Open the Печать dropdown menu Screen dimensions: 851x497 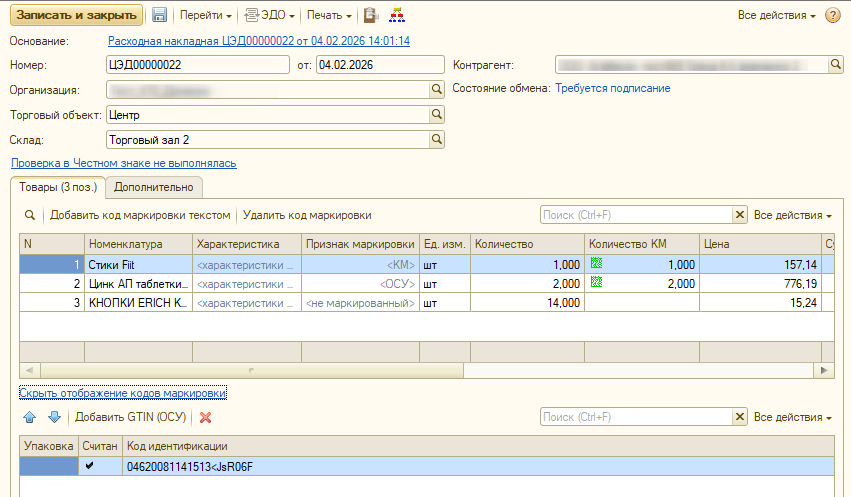click(329, 16)
